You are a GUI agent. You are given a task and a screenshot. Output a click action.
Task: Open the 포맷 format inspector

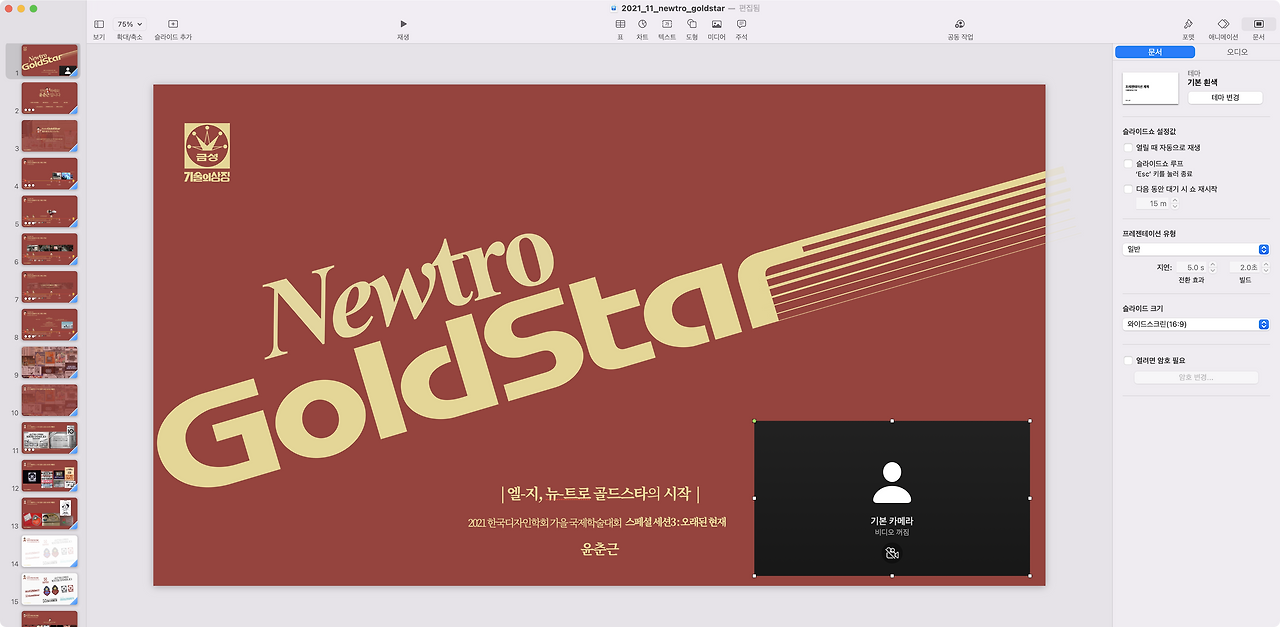[x=1188, y=24]
